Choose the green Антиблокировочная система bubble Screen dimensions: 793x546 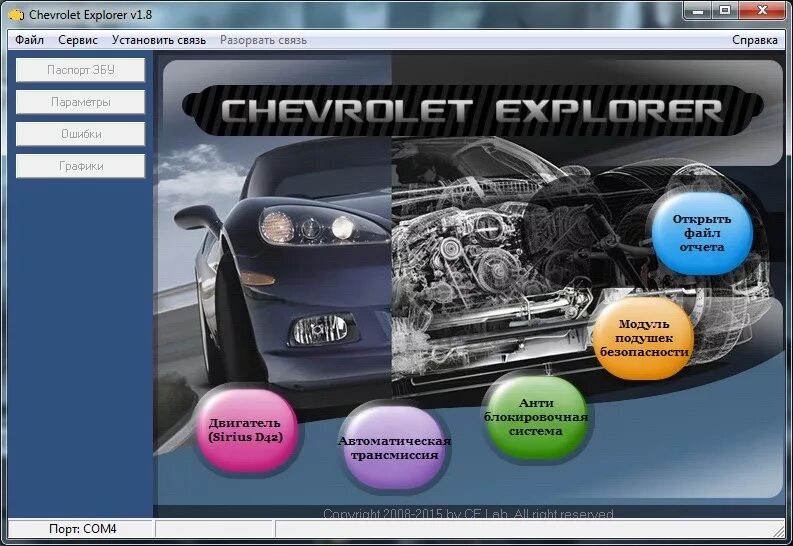click(536, 417)
